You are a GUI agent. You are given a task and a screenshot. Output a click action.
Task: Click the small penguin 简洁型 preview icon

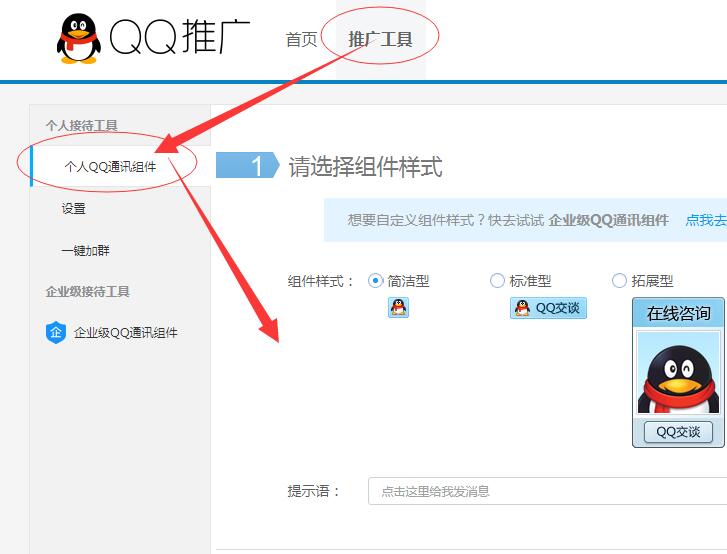(x=398, y=308)
